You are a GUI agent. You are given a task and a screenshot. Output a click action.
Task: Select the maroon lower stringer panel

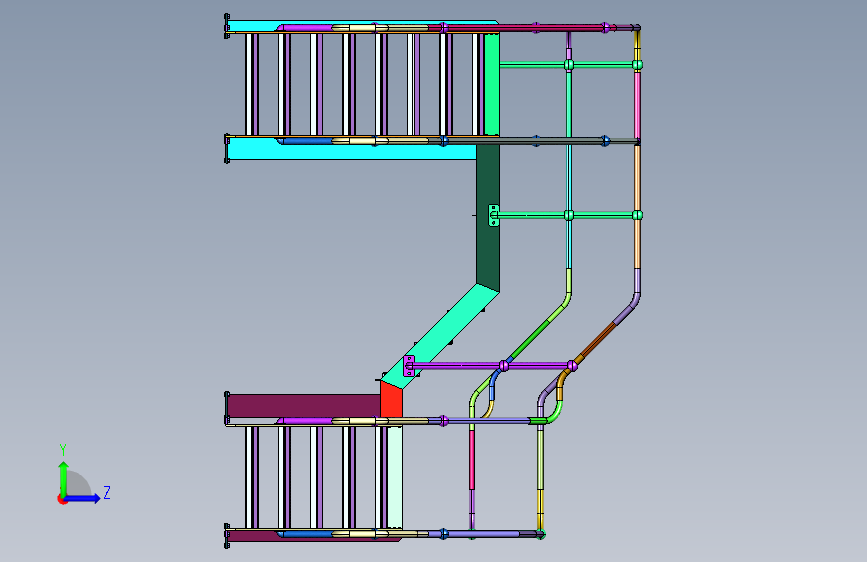[x=304, y=406]
